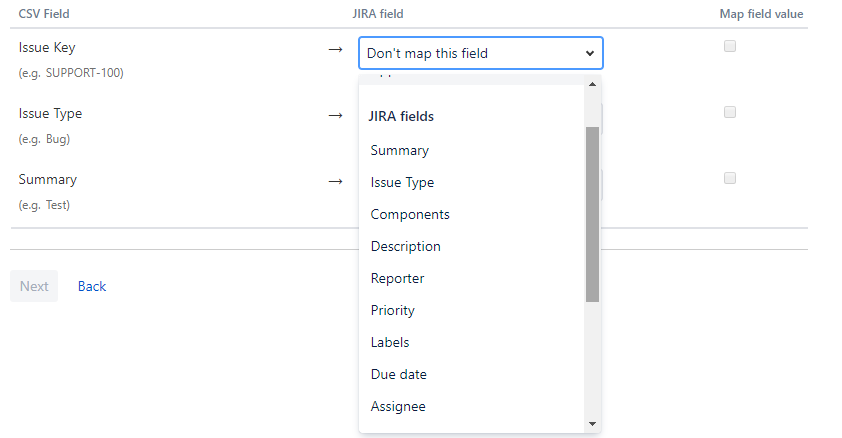Click the 'JIRA fields' group header
Viewport: 842px width, 438px height.
pos(401,116)
